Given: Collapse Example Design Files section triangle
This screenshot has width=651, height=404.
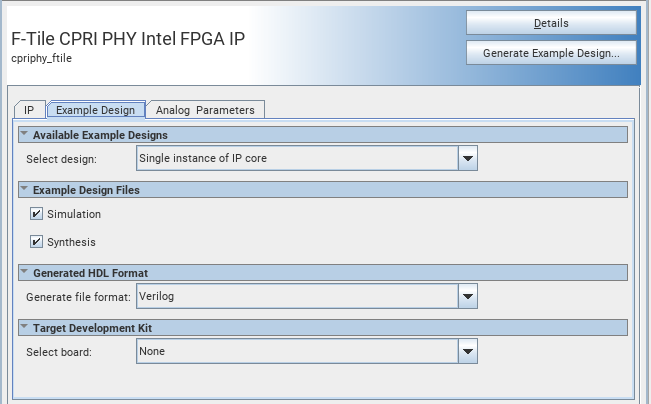Looking at the screenshot, I should click(24, 189).
